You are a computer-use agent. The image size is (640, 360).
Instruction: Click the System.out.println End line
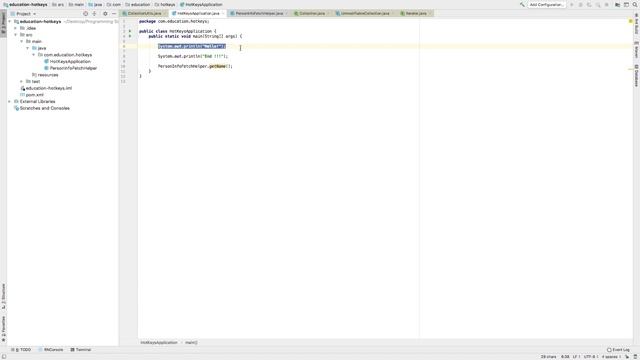point(193,56)
